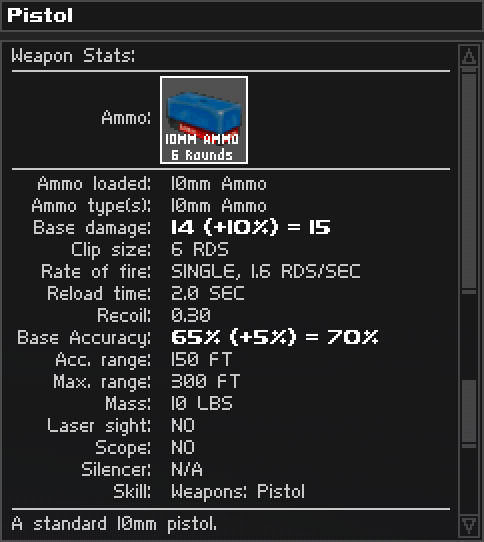Viewport: 484px width, 542px height.
Task: Select the Base damage value 14 (+10%) = 15
Action: tap(251, 227)
